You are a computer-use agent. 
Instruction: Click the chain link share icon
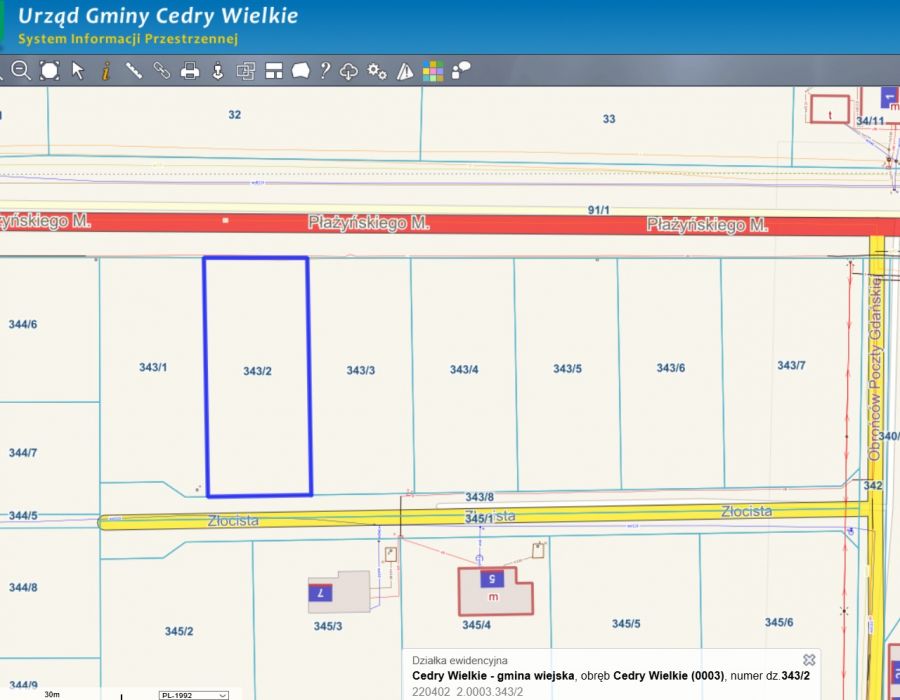pyautogui.click(x=161, y=71)
